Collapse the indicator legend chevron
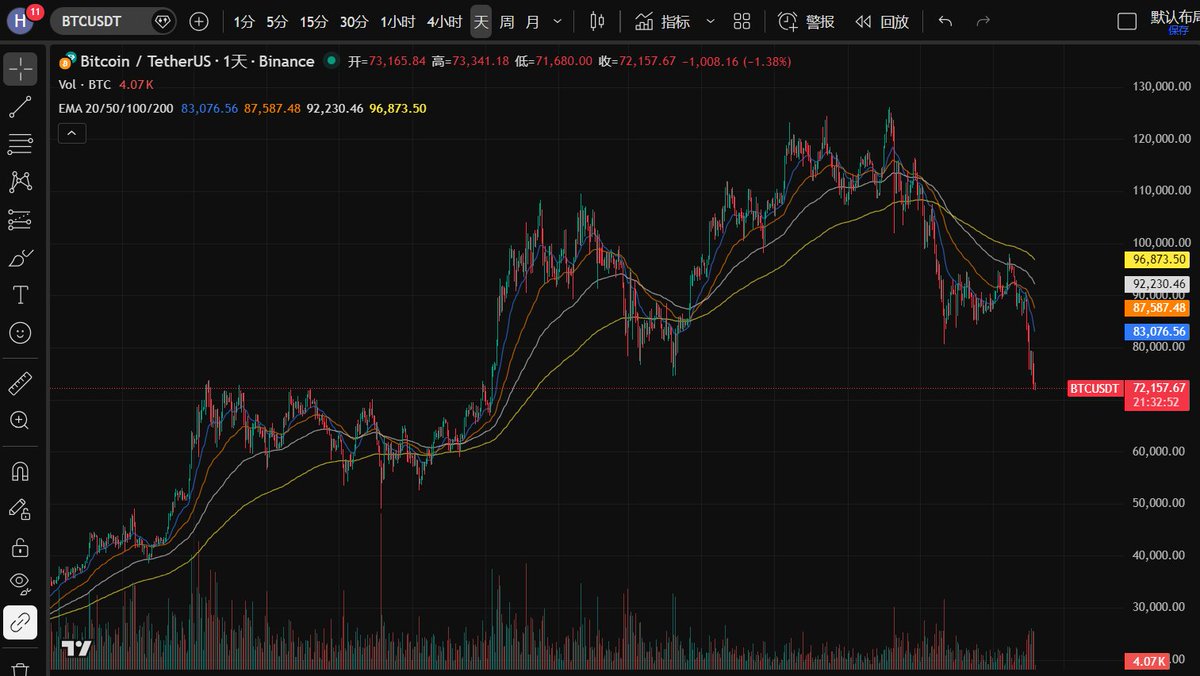 [x=71, y=132]
